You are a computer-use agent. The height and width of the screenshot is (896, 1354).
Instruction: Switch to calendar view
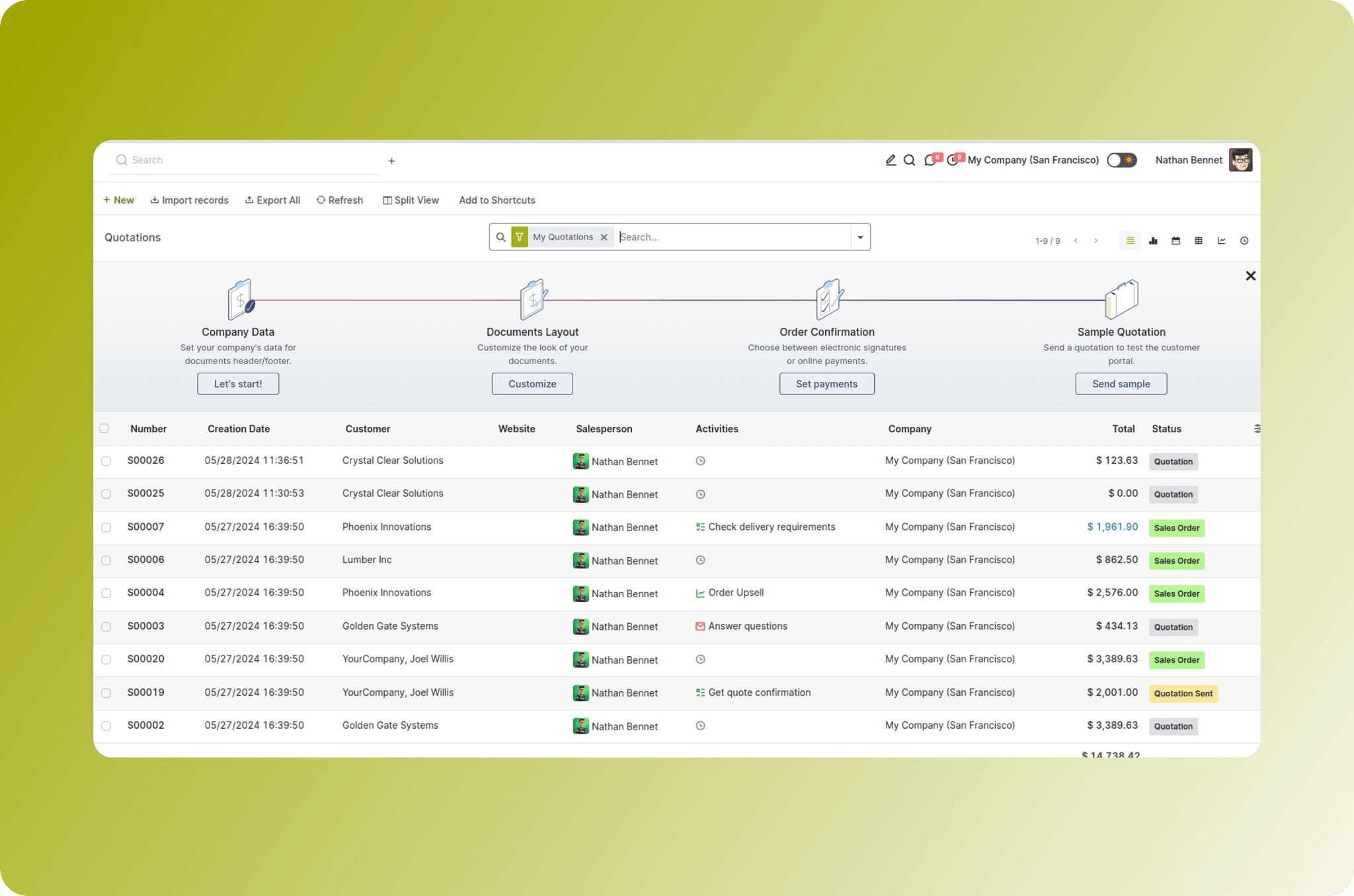tap(1175, 241)
